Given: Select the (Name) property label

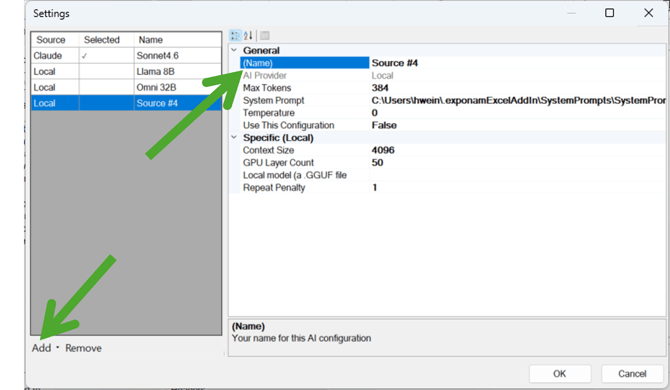Looking at the screenshot, I should point(305,63).
